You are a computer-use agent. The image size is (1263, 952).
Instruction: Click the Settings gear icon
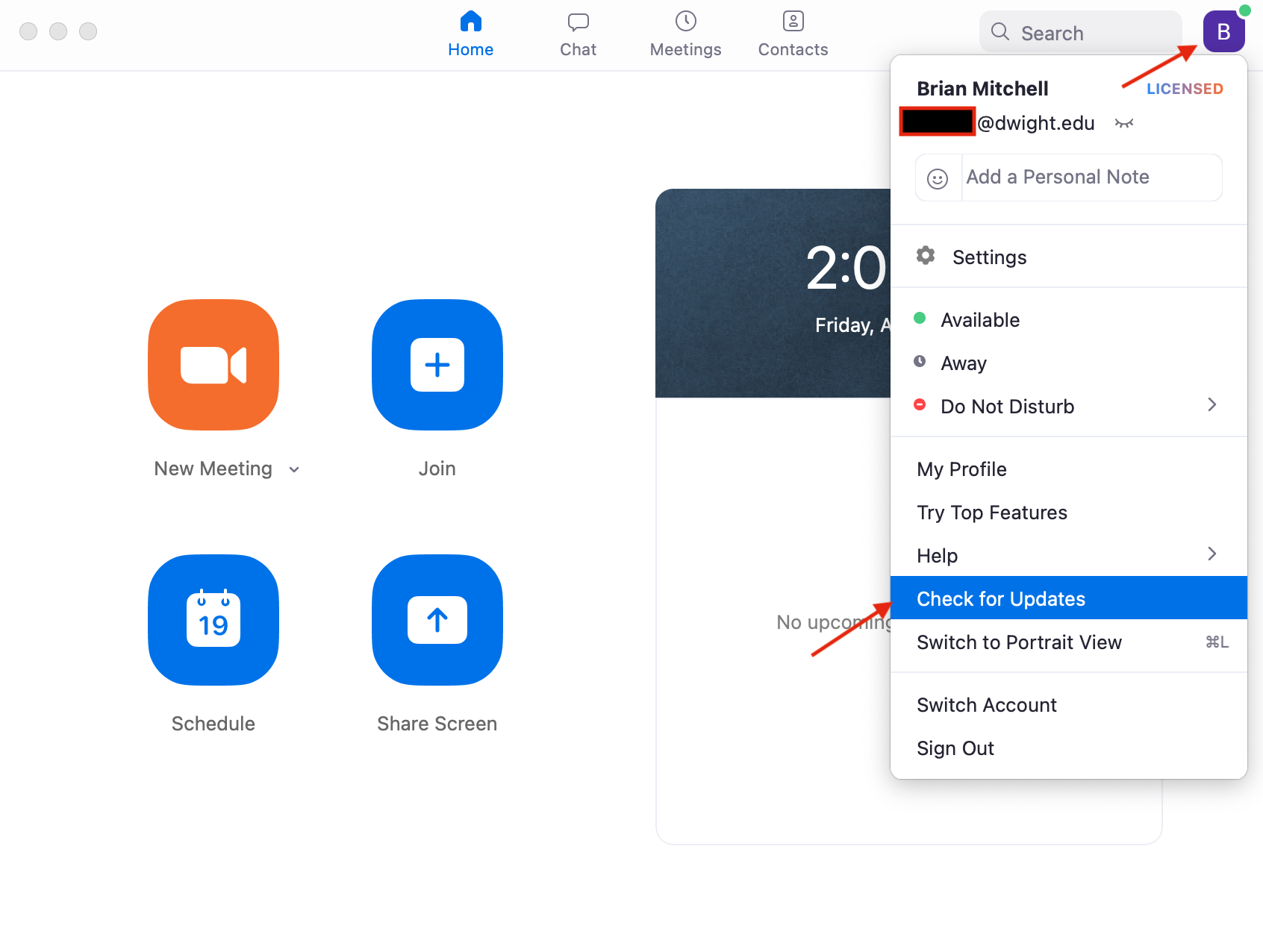pos(926,255)
